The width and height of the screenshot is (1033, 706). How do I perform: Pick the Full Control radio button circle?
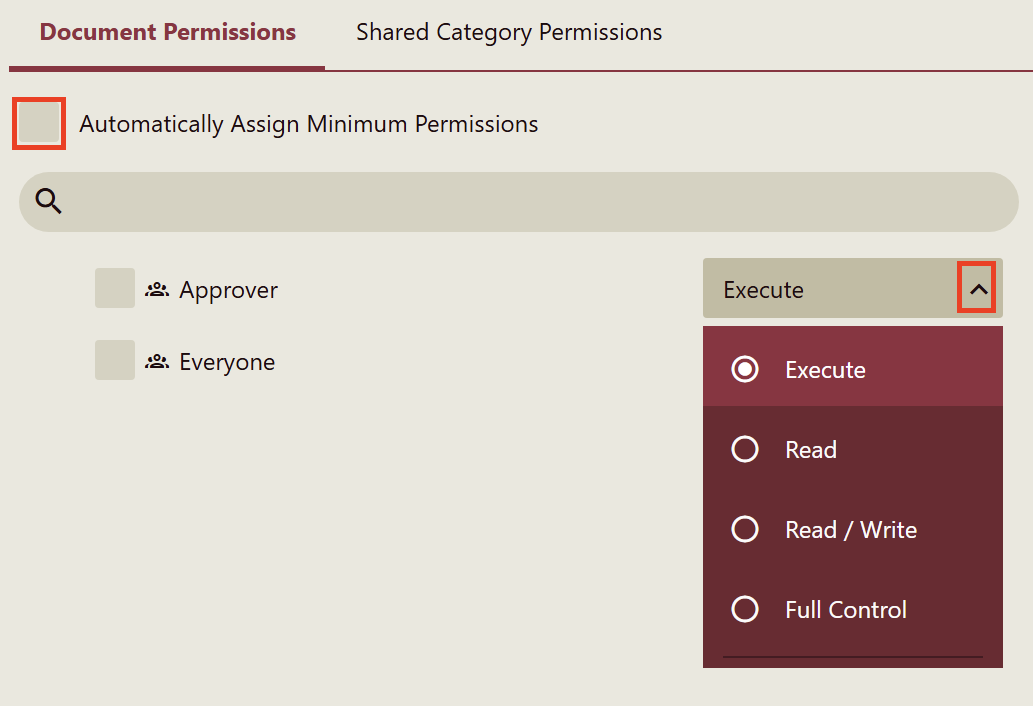745,609
